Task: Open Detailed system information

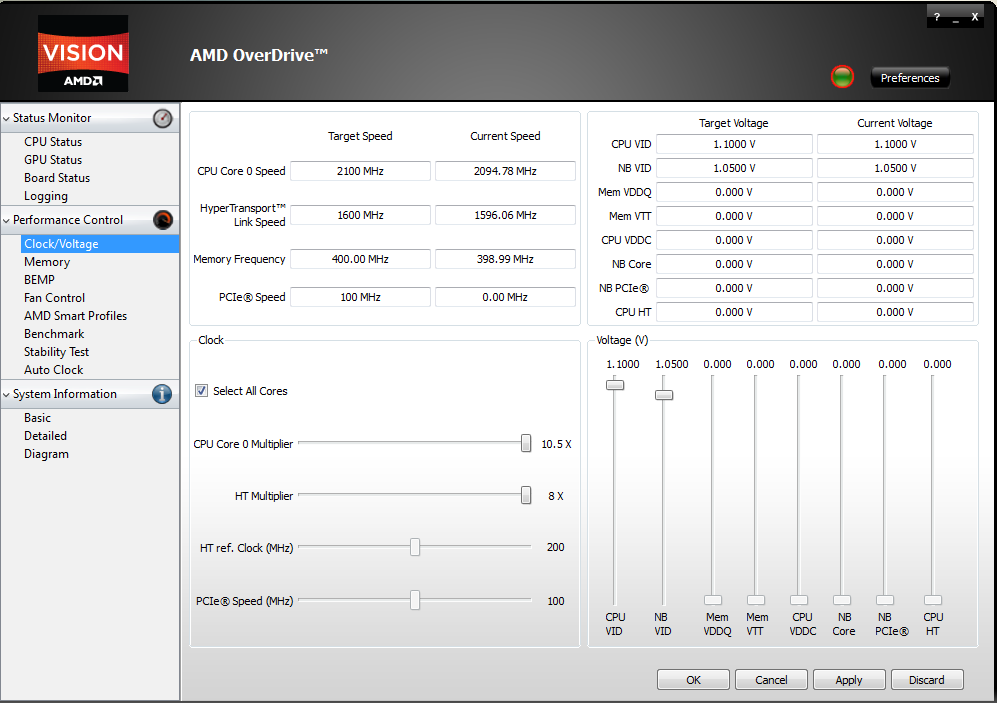Action: point(45,436)
